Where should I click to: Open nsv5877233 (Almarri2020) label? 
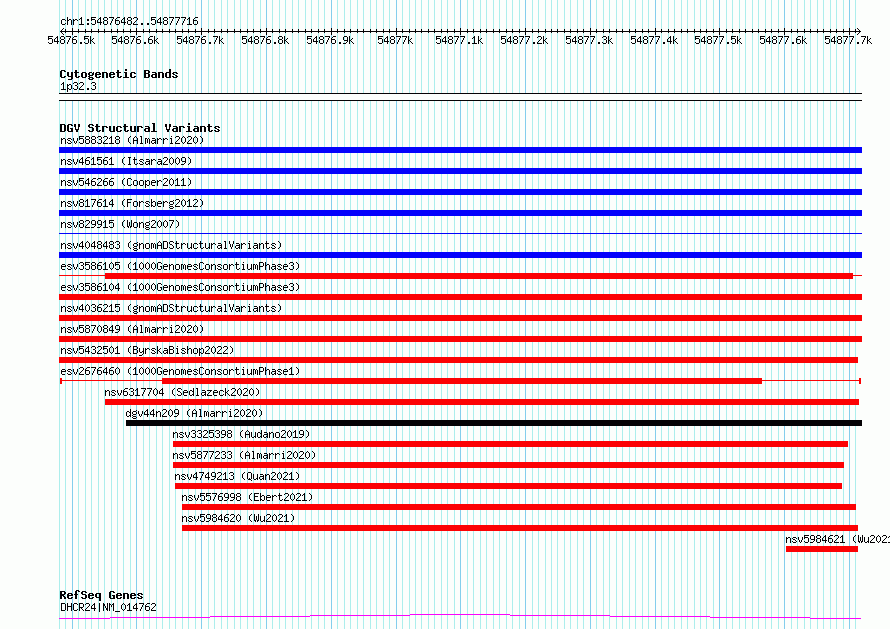click(244, 455)
